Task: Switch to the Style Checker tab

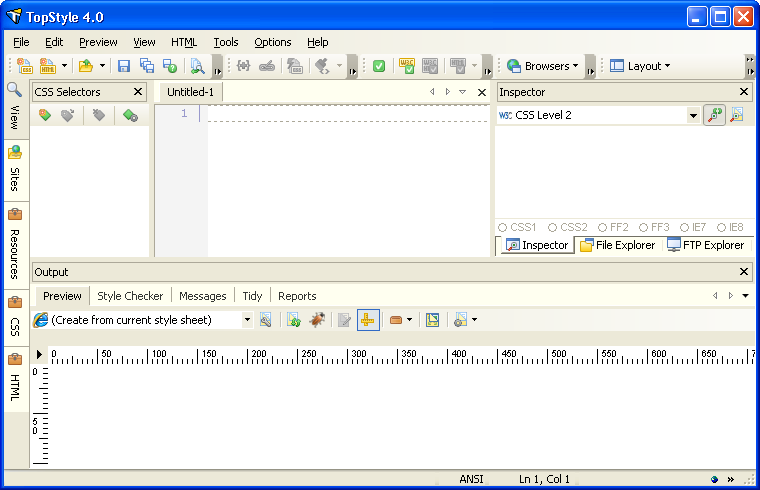Action: (x=130, y=296)
